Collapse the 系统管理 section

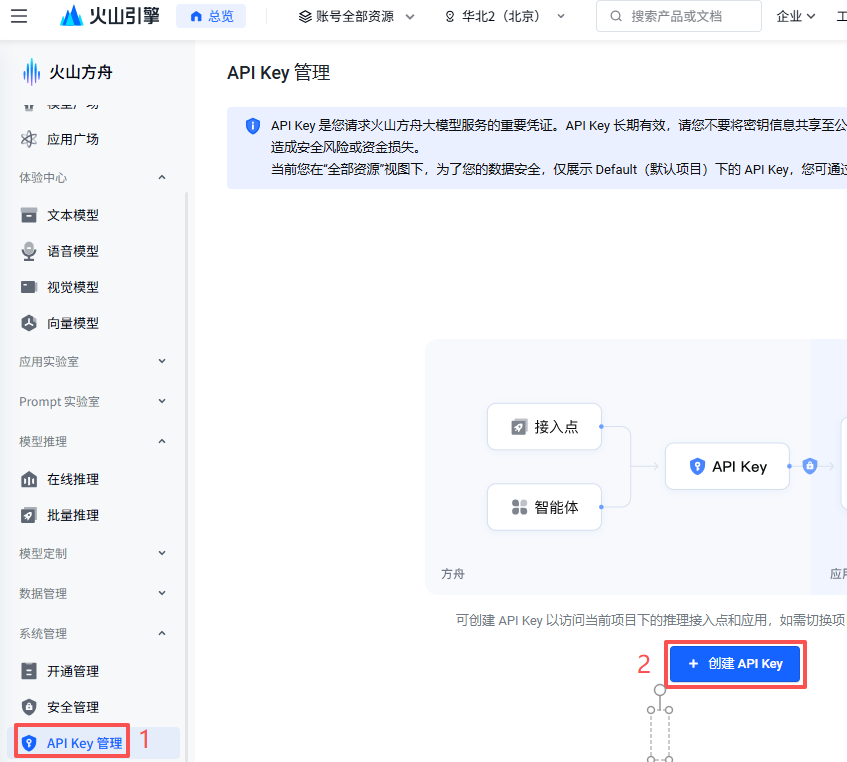point(92,633)
